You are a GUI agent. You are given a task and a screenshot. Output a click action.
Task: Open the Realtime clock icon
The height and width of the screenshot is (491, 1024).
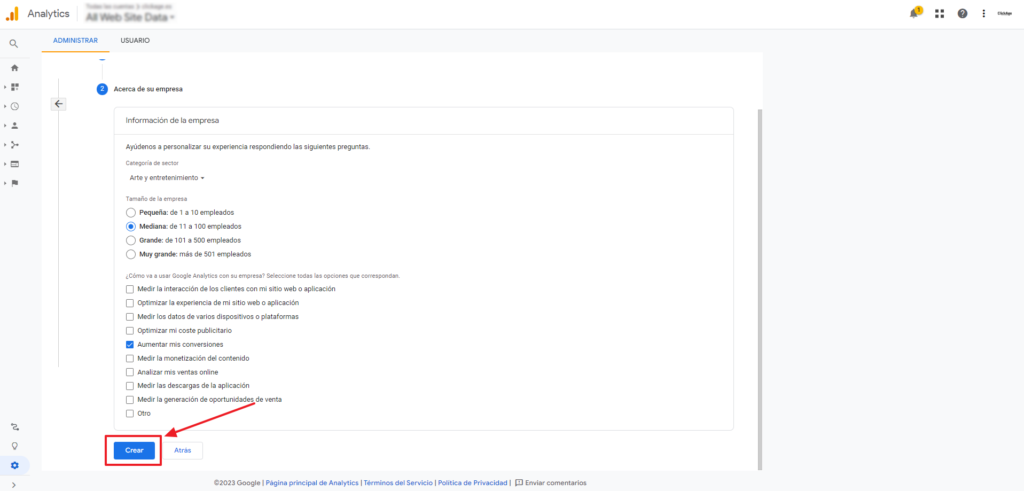click(14, 106)
